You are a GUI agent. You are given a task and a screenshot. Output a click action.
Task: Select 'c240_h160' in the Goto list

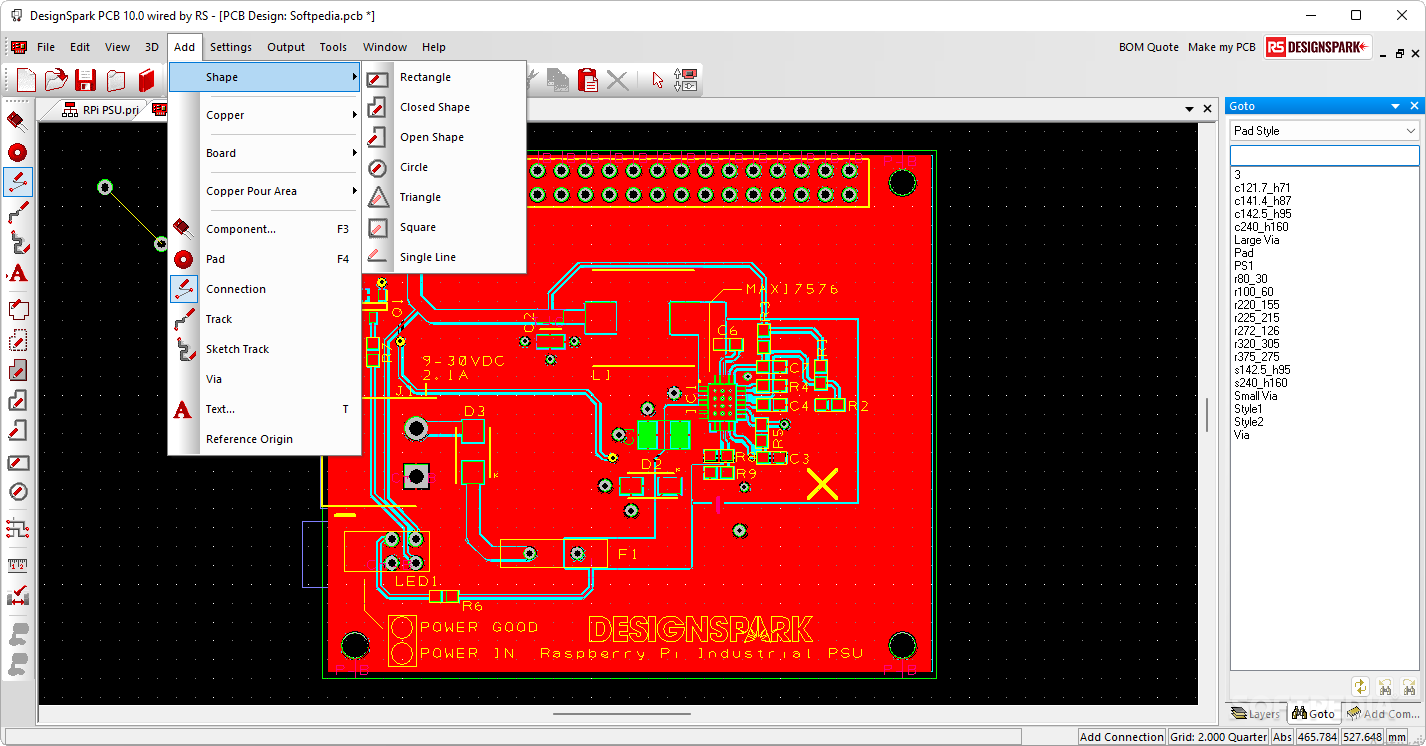tap(1261, 227)
